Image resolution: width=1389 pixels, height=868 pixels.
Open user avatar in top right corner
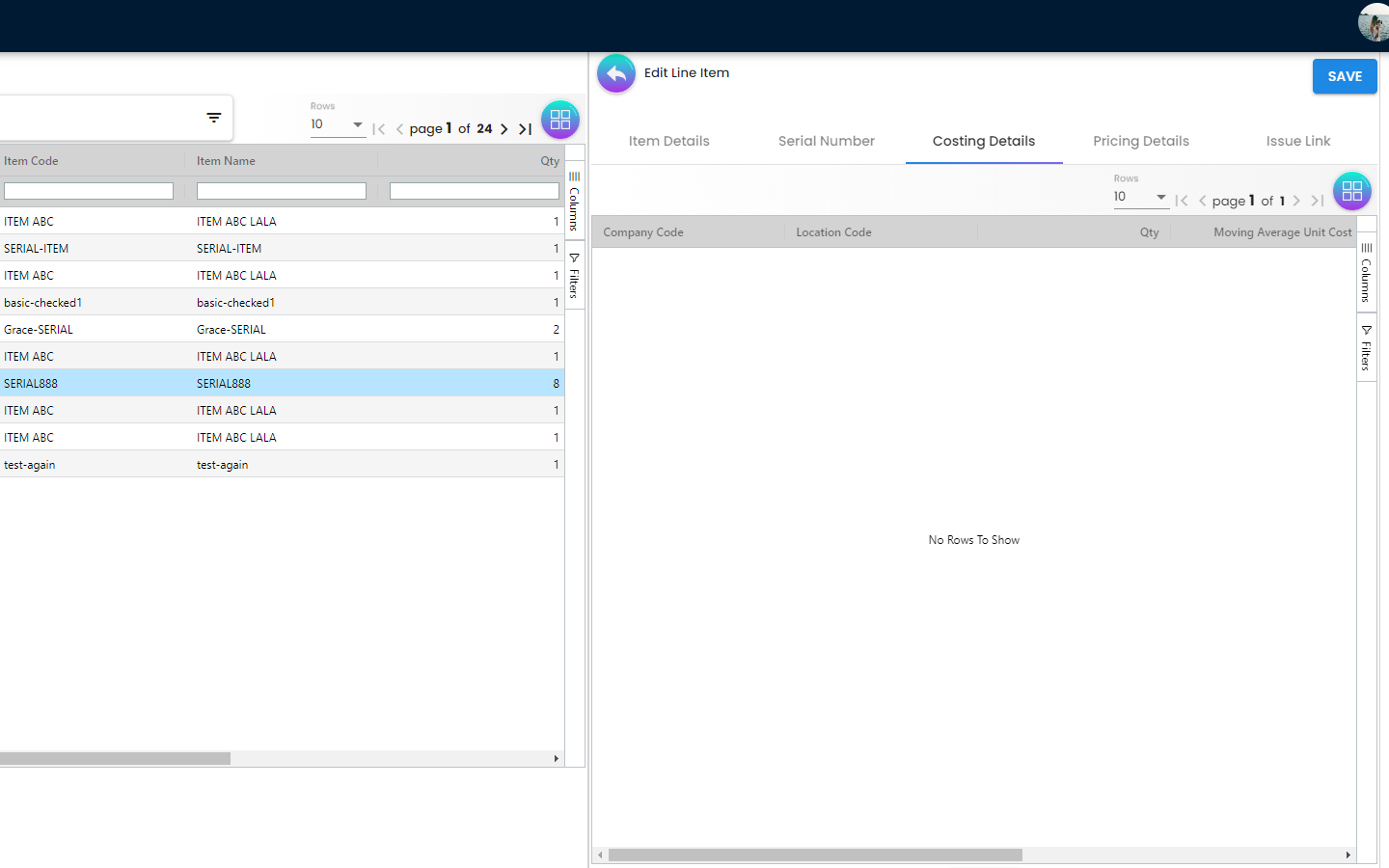tap(1373, 22)
